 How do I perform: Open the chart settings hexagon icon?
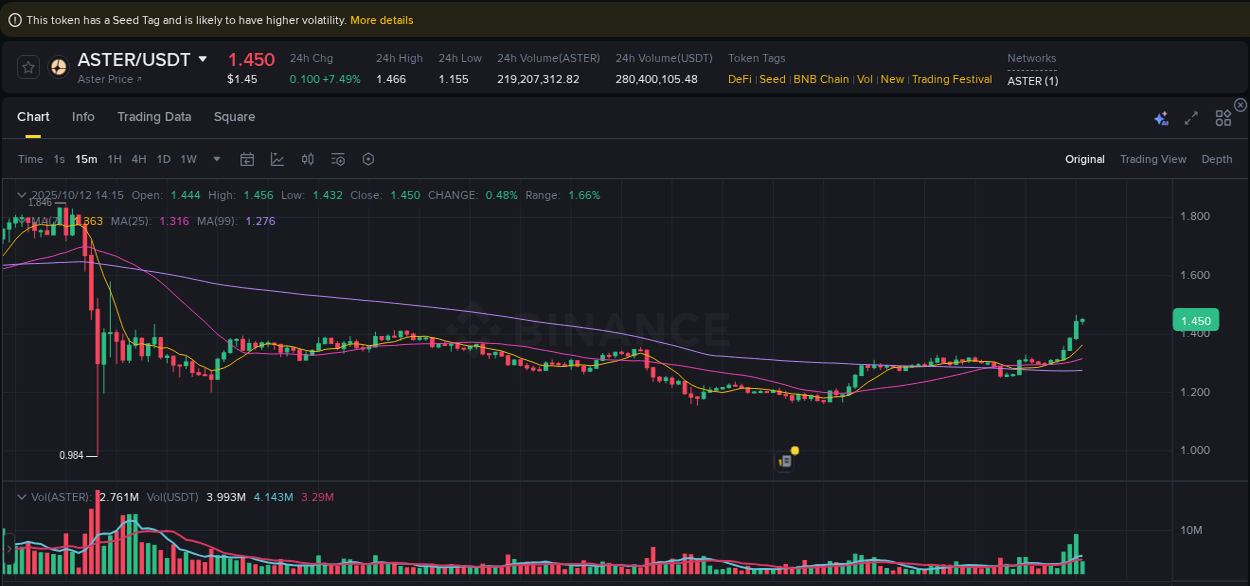click(x=368, y=159)
